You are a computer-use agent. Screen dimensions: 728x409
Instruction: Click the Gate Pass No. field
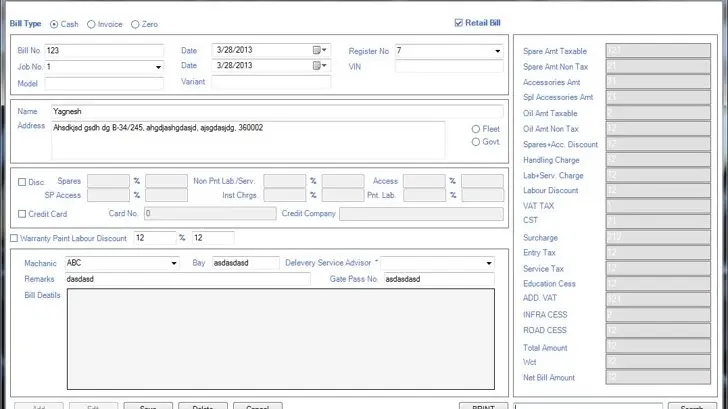pyautogui.click(x=439, y=279)
